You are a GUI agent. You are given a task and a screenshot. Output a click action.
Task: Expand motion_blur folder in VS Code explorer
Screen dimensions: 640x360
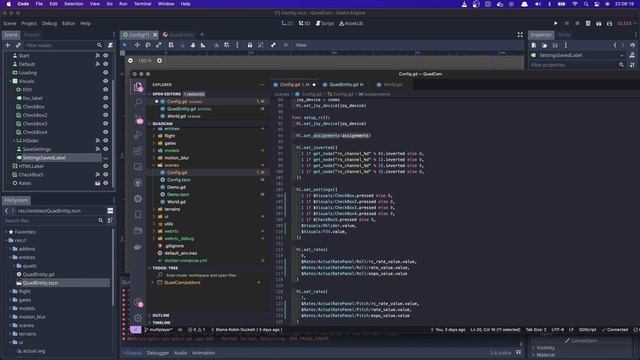click(154, 158)
